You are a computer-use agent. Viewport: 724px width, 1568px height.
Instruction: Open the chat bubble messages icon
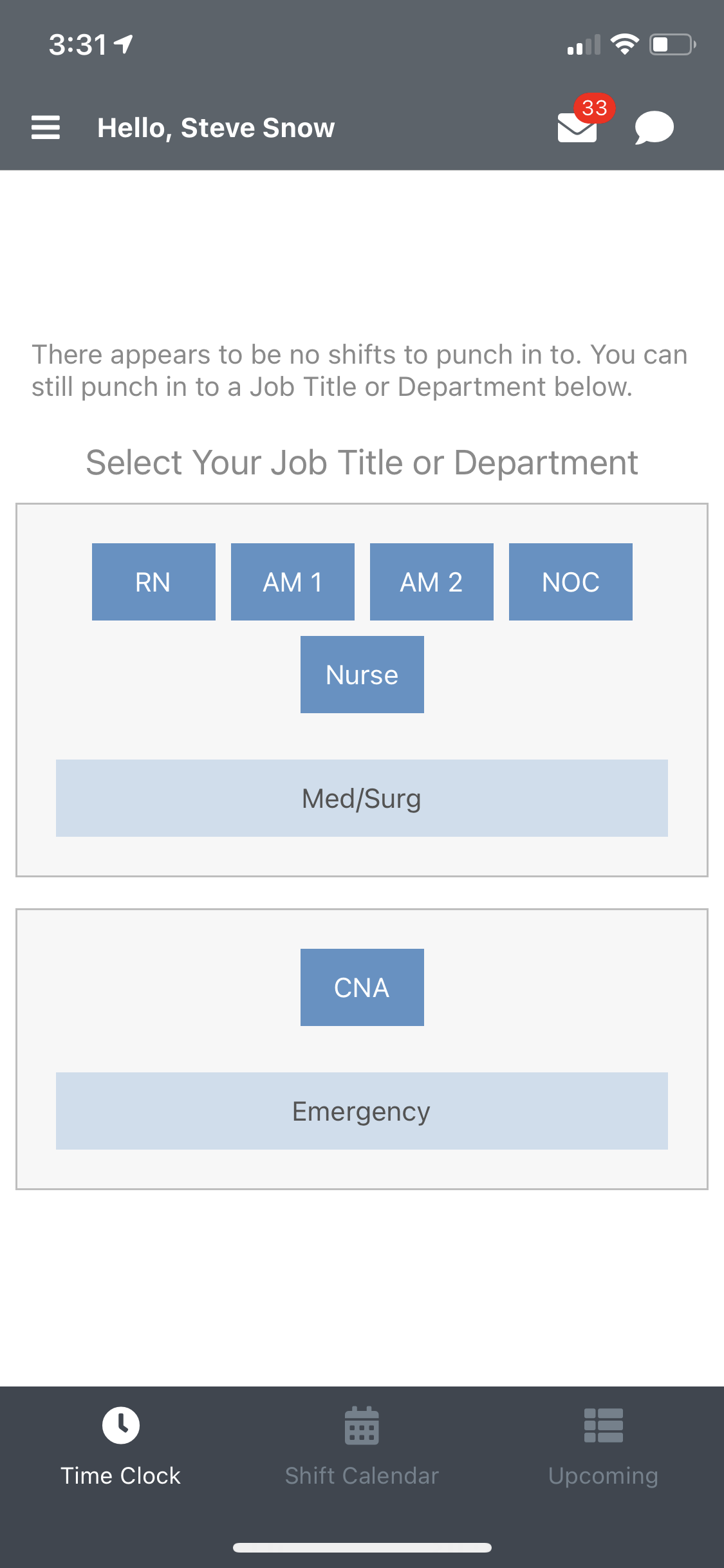(x=654, y=127)
